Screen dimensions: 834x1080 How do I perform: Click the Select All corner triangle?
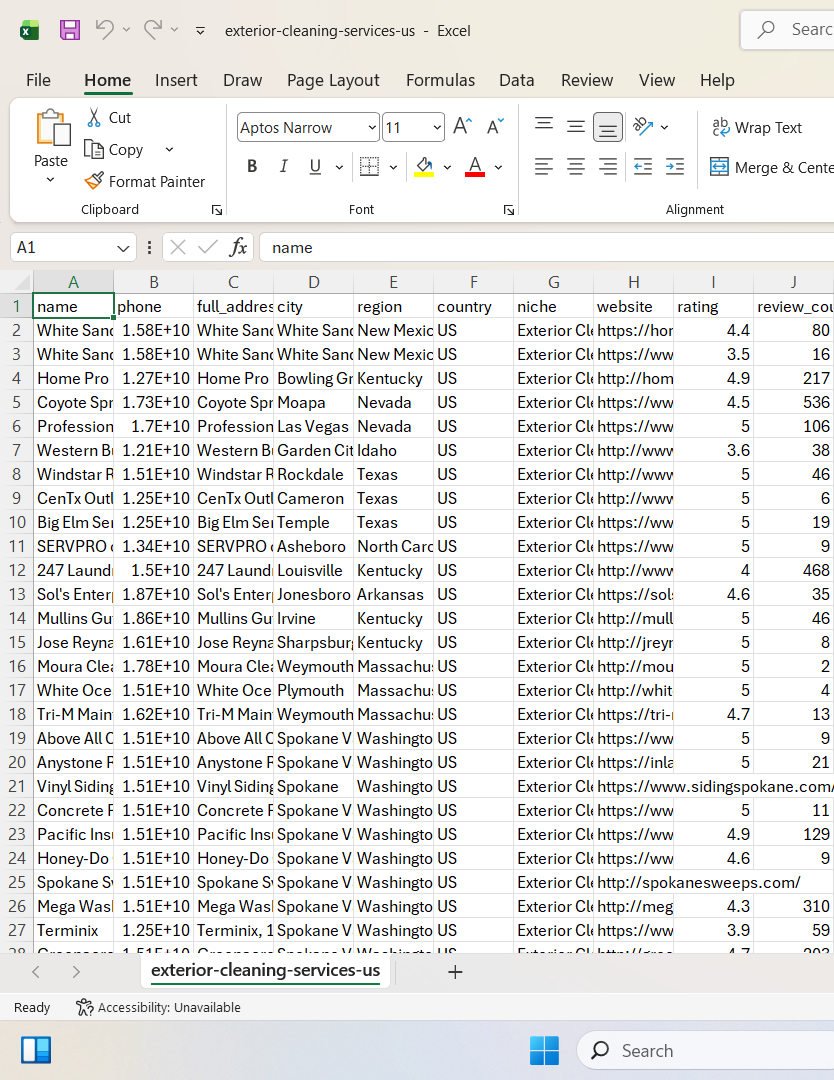click(x=21, y=282)
